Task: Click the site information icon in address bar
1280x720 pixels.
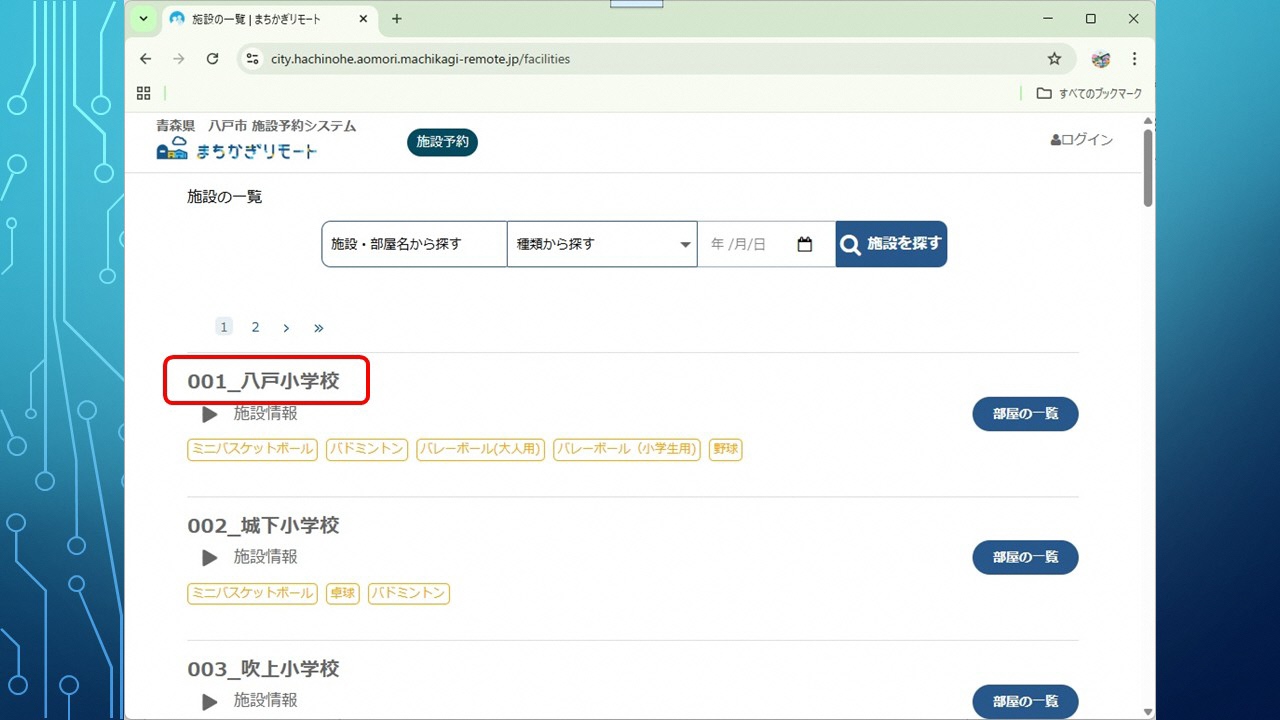Action: click(x=253, y=59)
